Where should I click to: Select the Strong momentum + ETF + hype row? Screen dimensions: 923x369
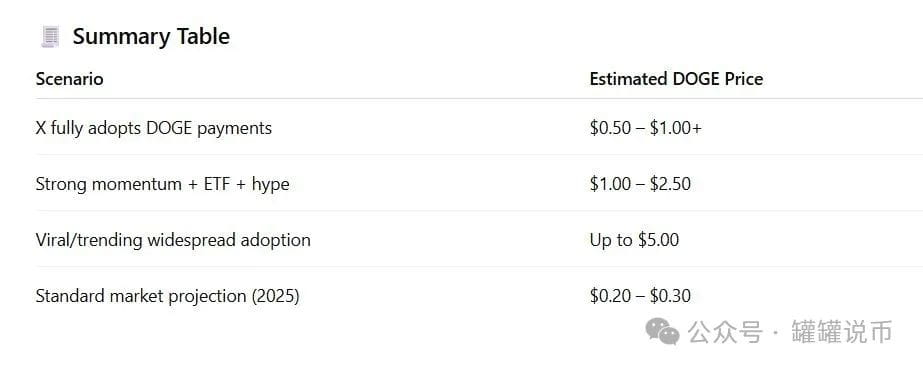479,183
